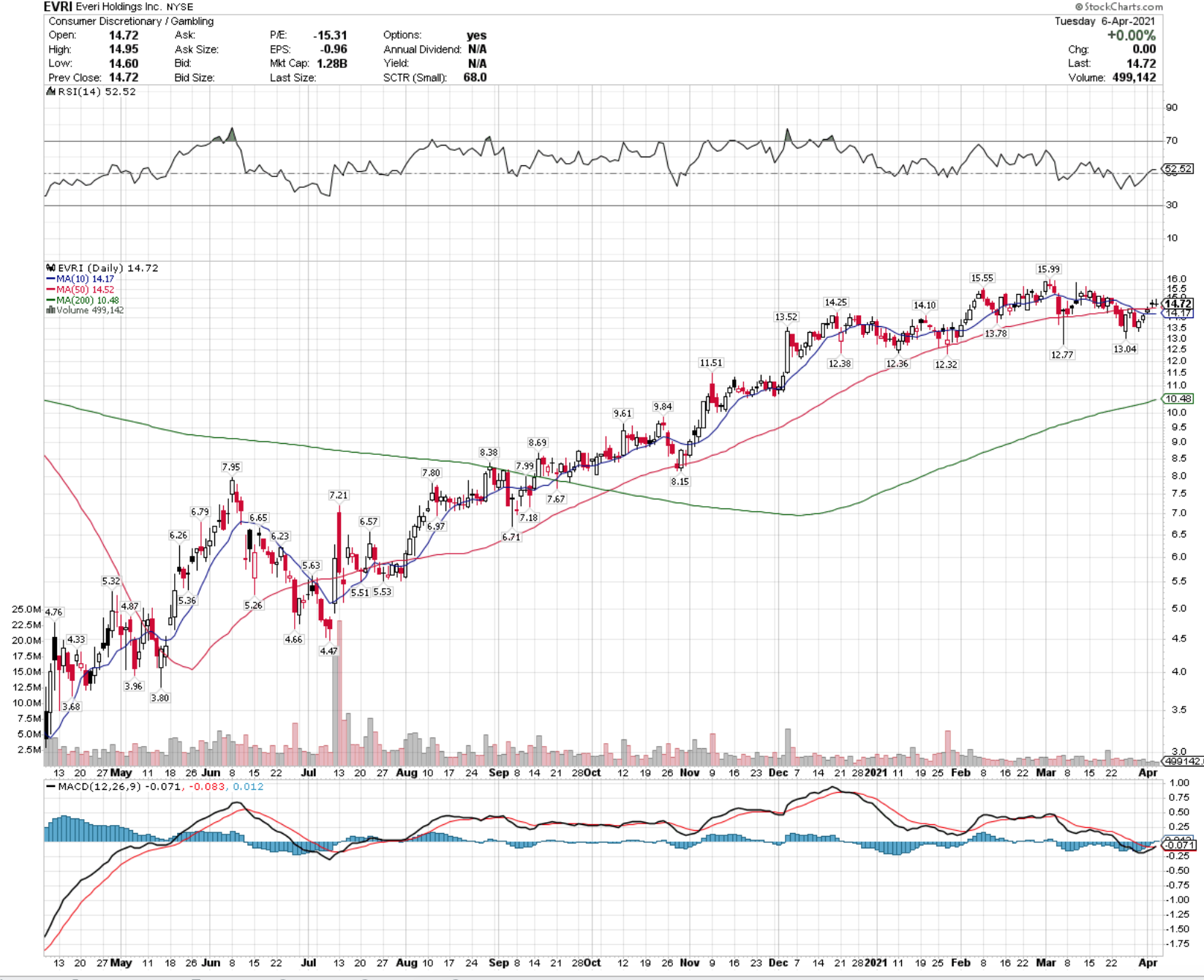Click the 7.95 June high annotation
This screenshot has height=980, width=1204.
(x=231, y=467)
